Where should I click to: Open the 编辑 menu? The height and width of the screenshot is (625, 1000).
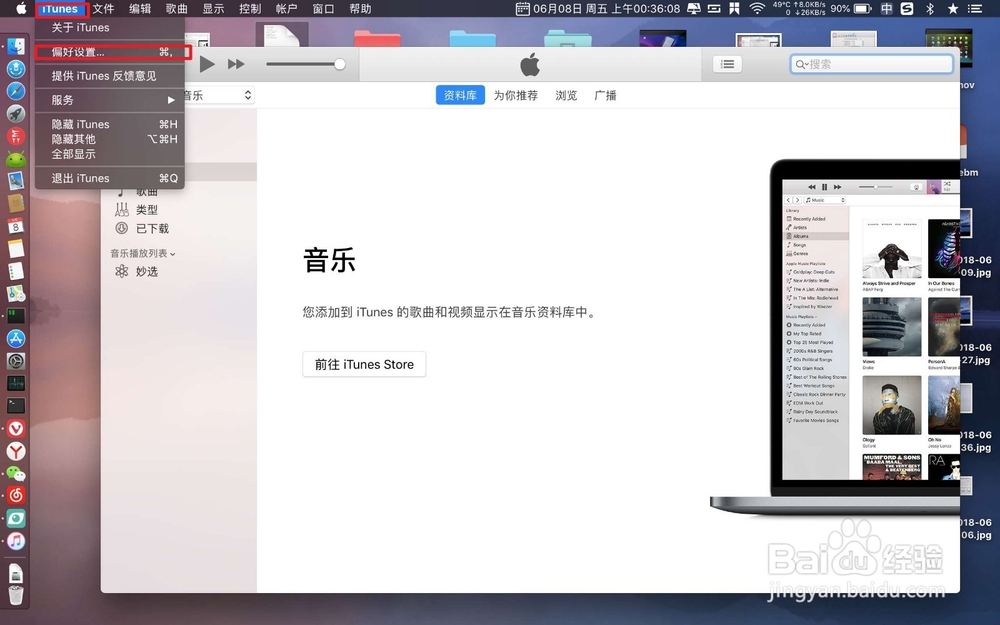pos(140,9)
